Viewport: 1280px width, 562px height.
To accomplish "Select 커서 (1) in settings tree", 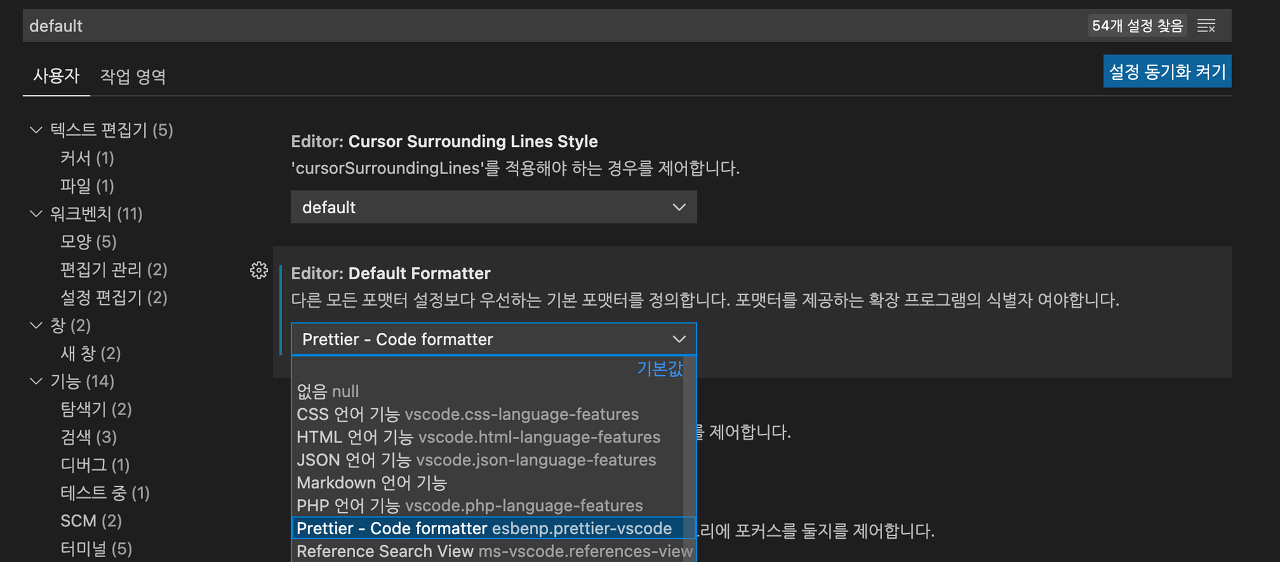I will click(x=87, y=158).
